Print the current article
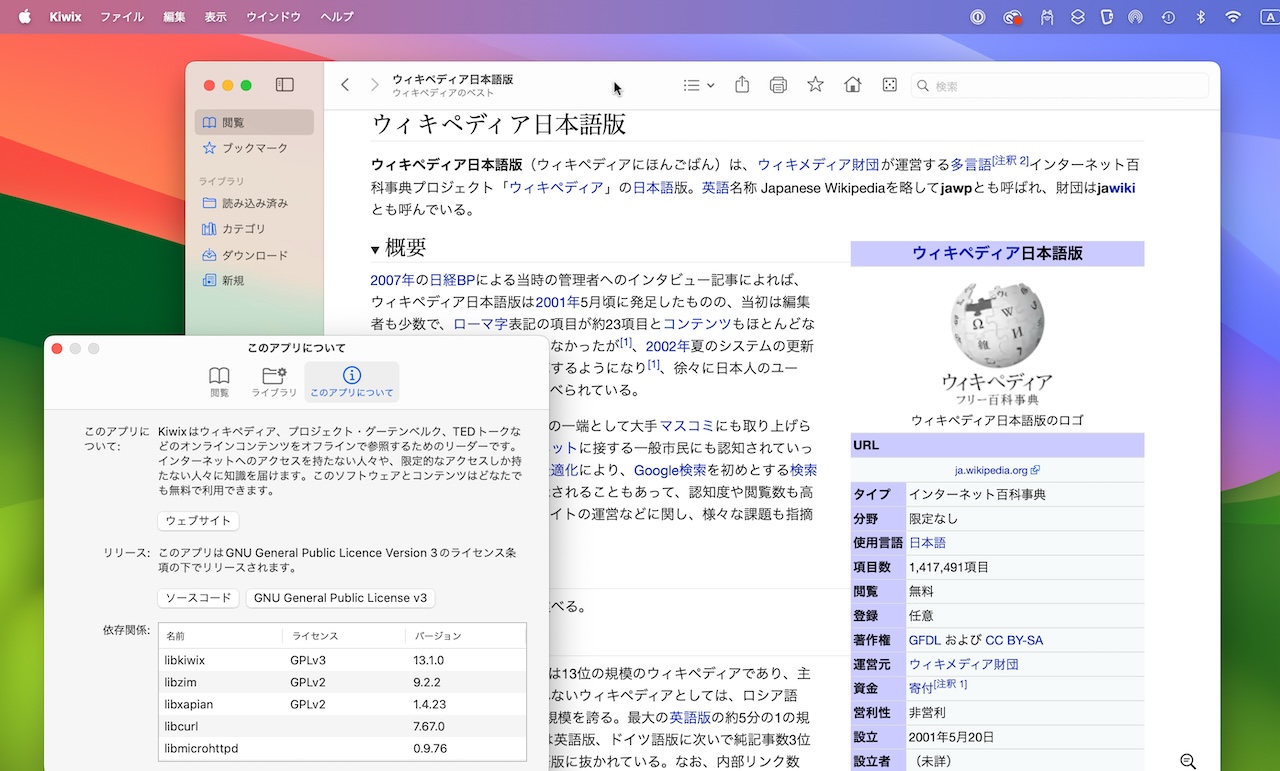This screenshot has height=771, width=1280. tap(778, 85)
